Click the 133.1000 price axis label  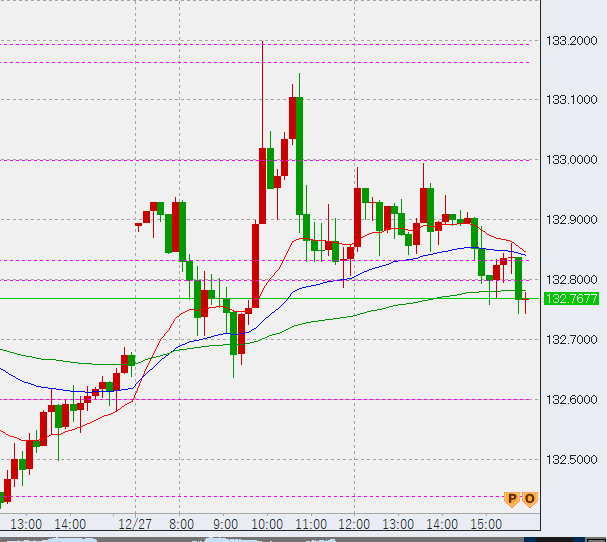(x=571, y=100)
